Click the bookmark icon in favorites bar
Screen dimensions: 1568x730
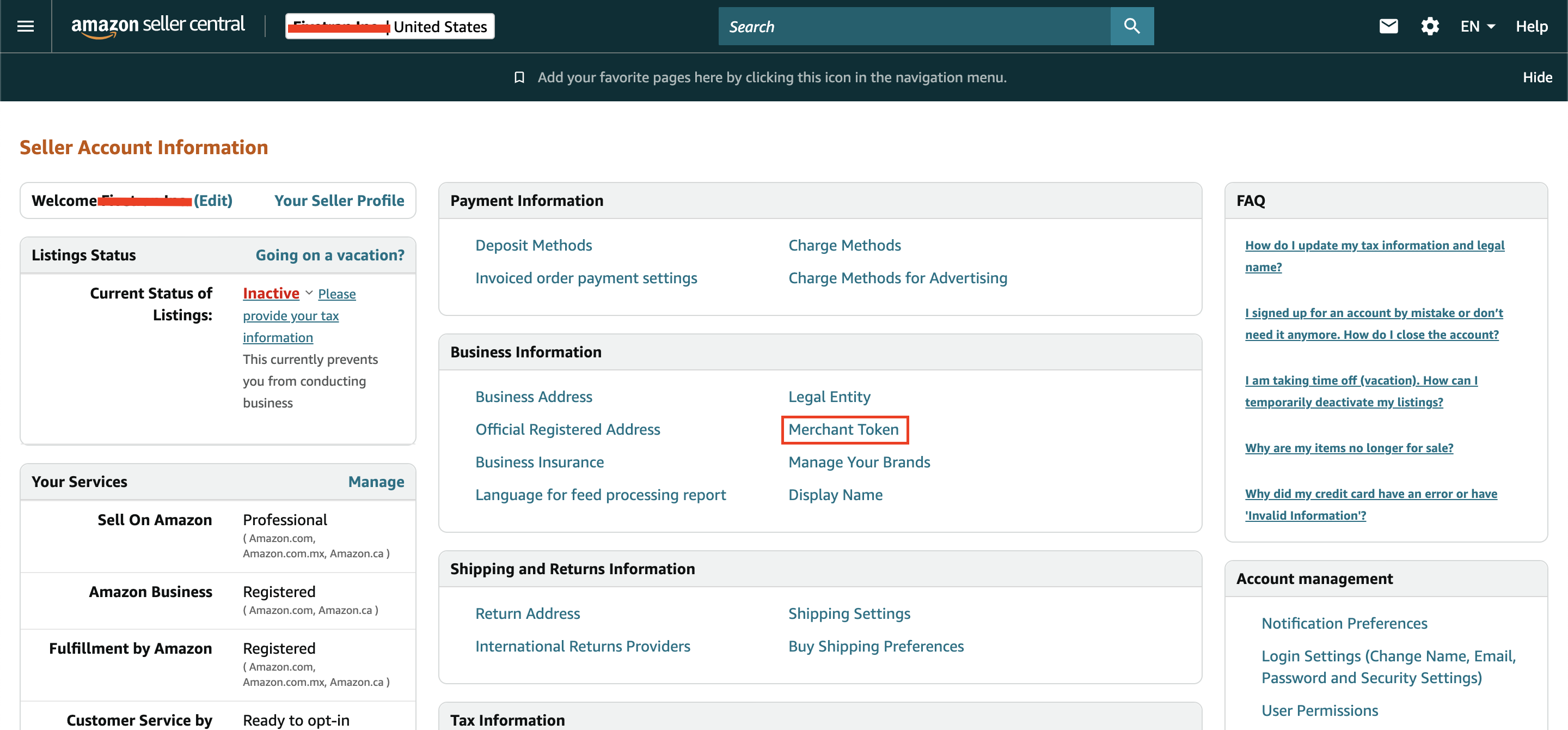(519, 77)
